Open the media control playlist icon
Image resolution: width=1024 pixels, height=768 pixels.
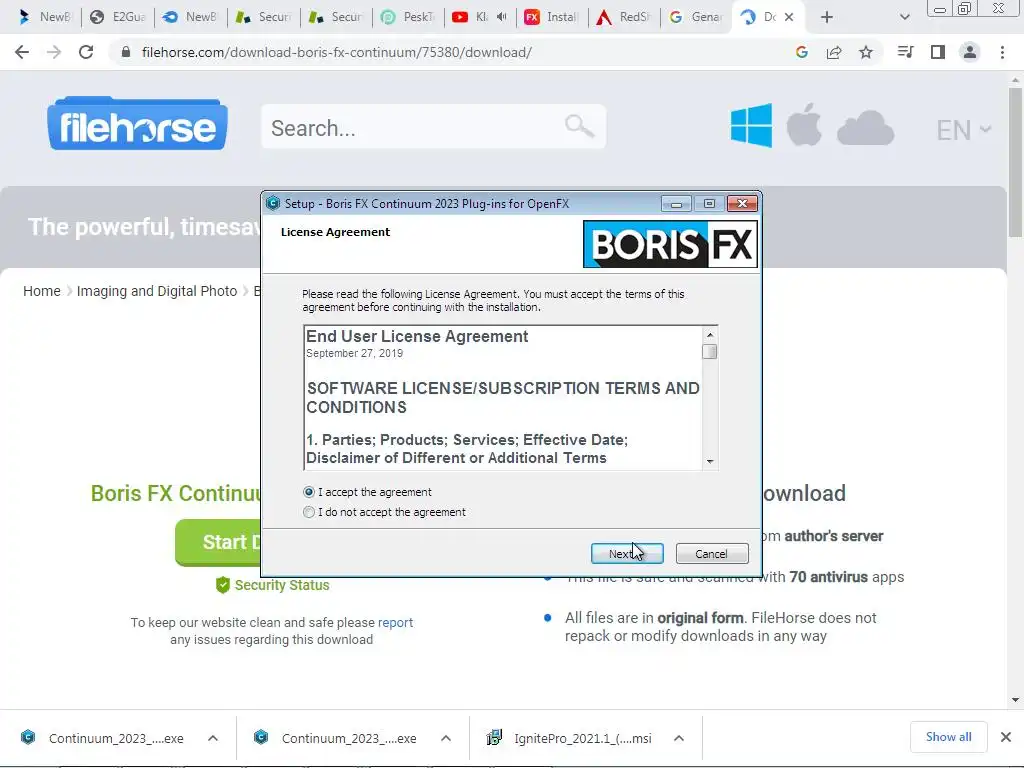coord(905,52)
